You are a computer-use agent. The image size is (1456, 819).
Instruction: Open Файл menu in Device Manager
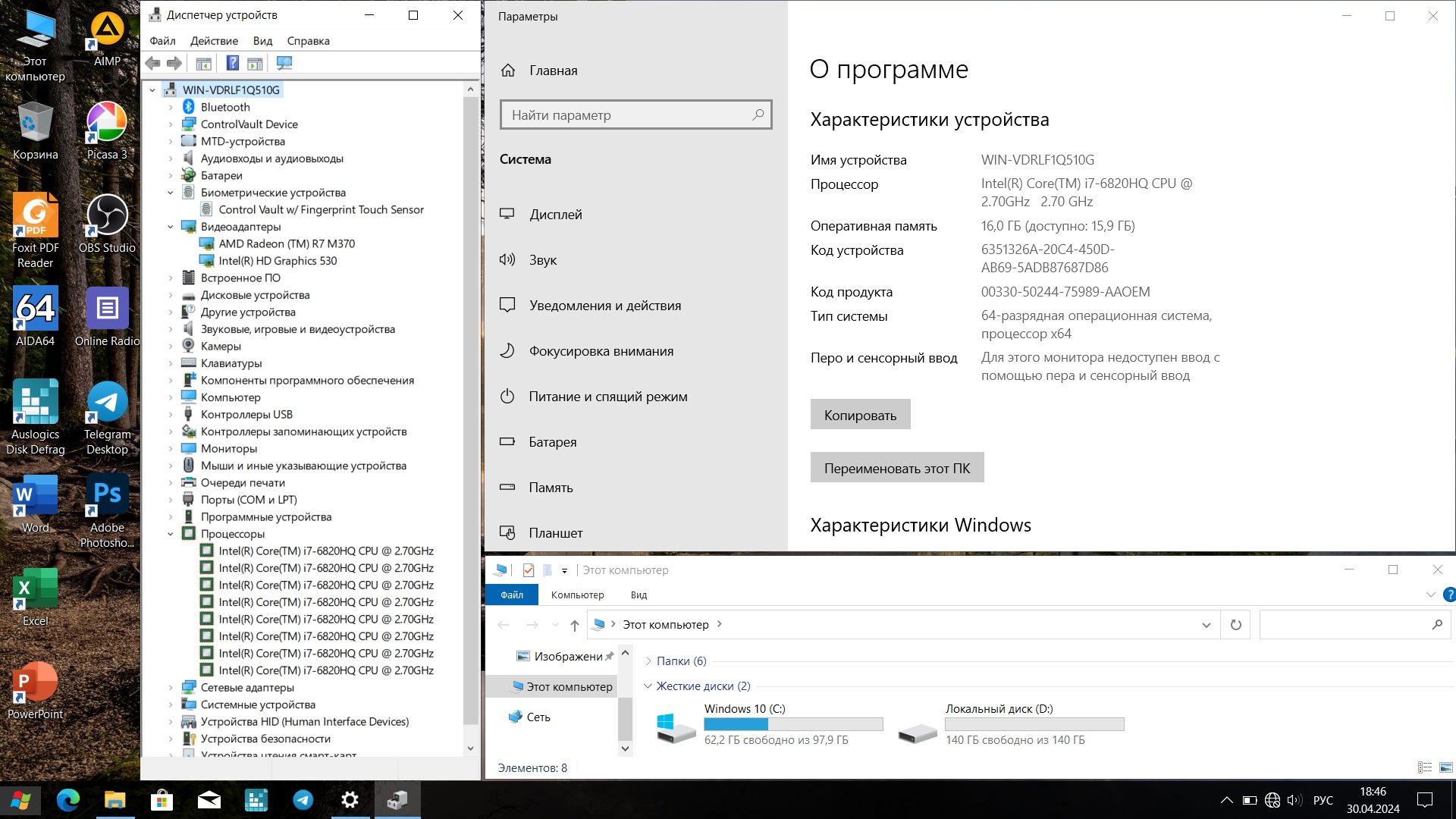(x=162, y=41)
